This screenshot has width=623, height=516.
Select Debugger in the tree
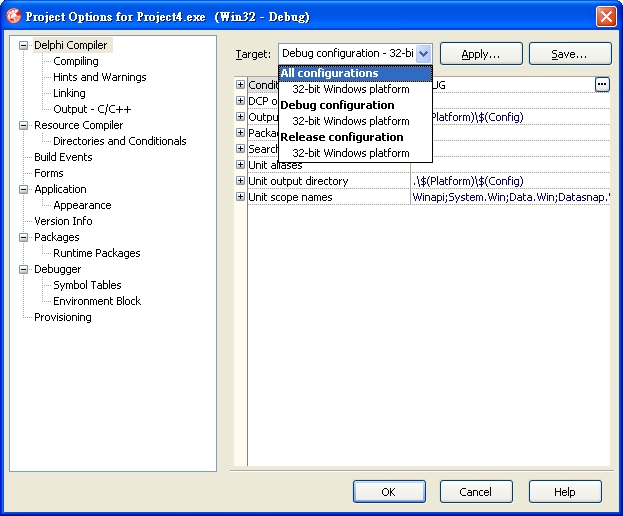(x=58, y=269)
